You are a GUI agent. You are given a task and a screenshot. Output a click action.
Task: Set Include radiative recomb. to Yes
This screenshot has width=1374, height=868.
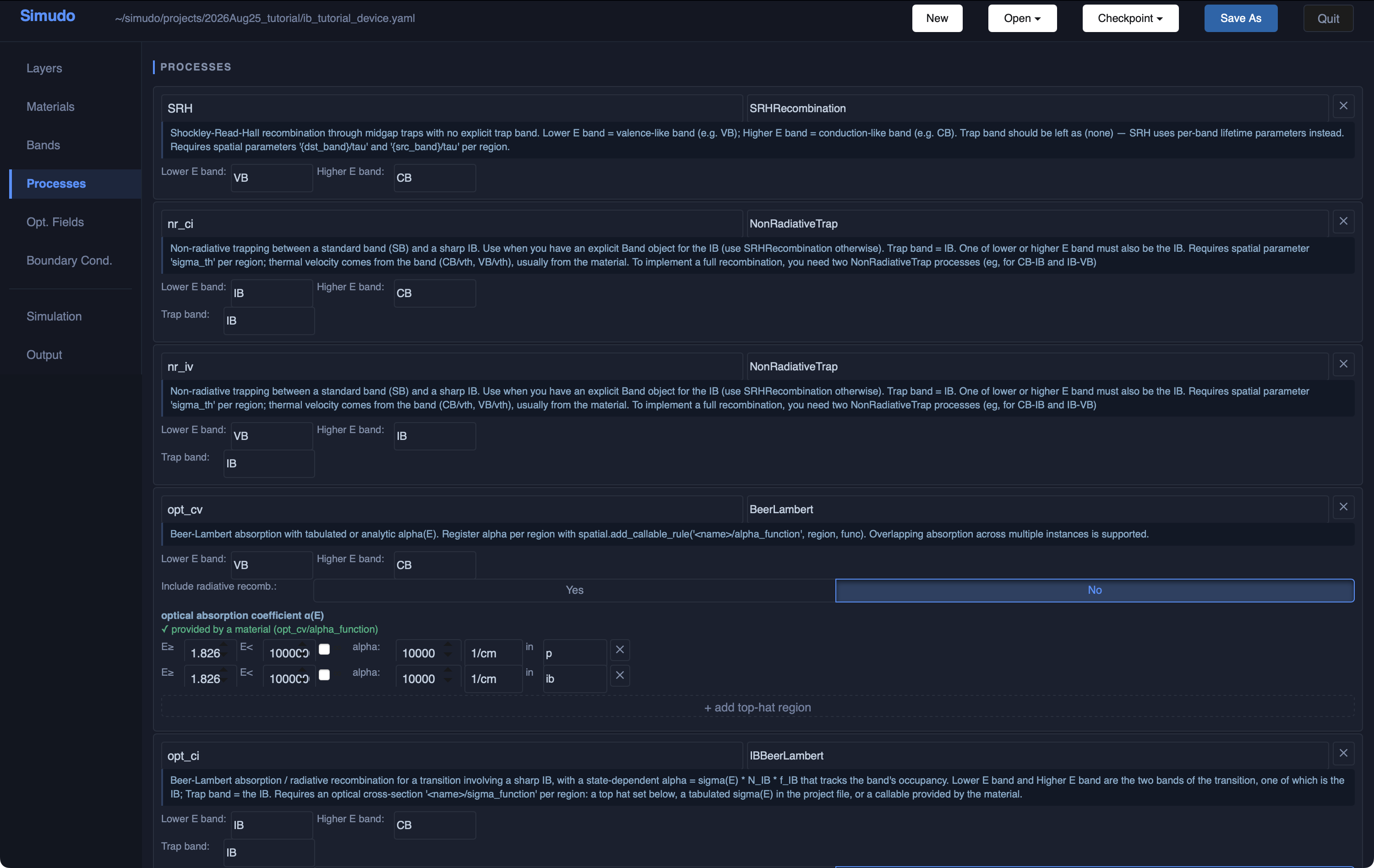click(x=574, y=590)
